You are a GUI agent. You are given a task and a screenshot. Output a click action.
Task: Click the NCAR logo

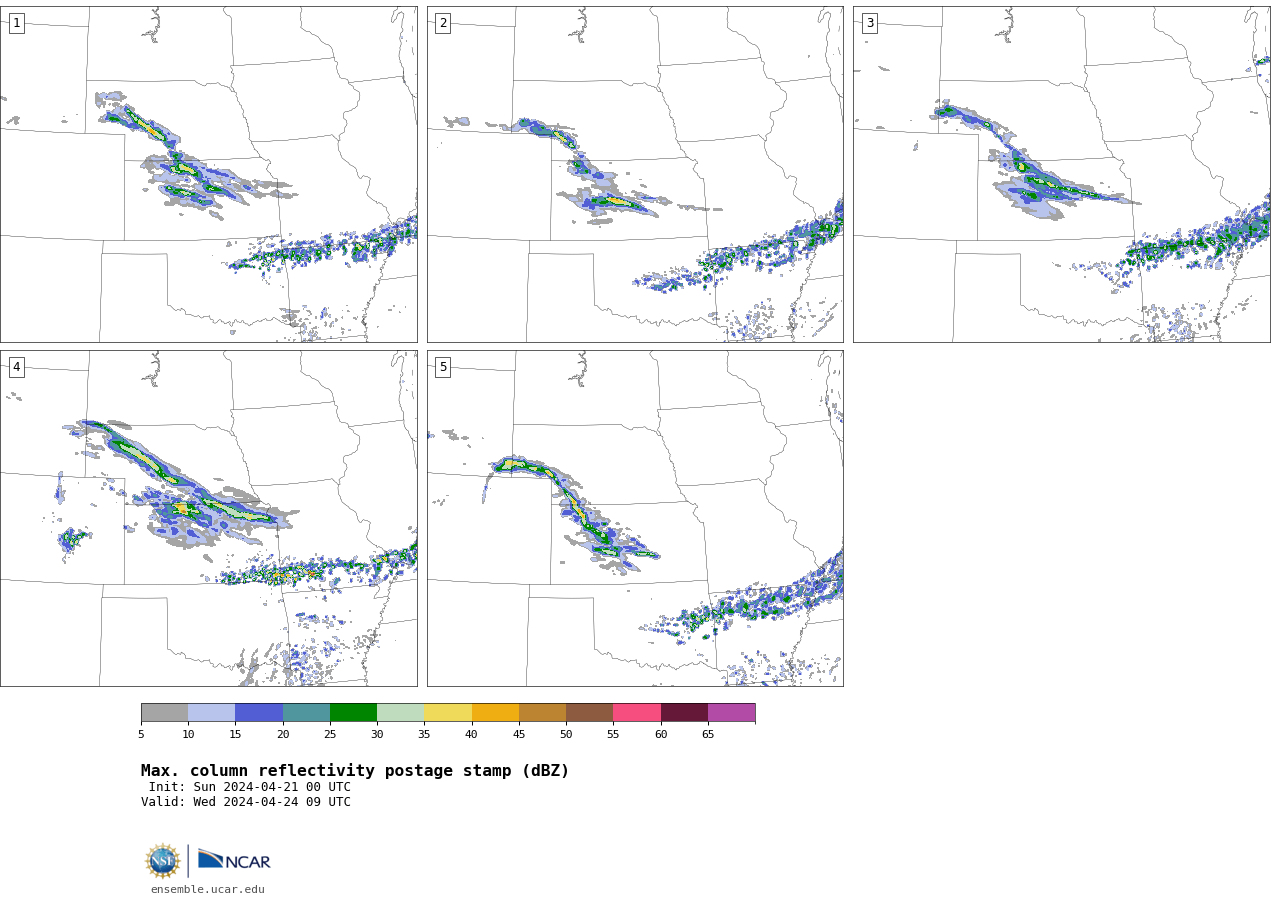click(234, 860)
